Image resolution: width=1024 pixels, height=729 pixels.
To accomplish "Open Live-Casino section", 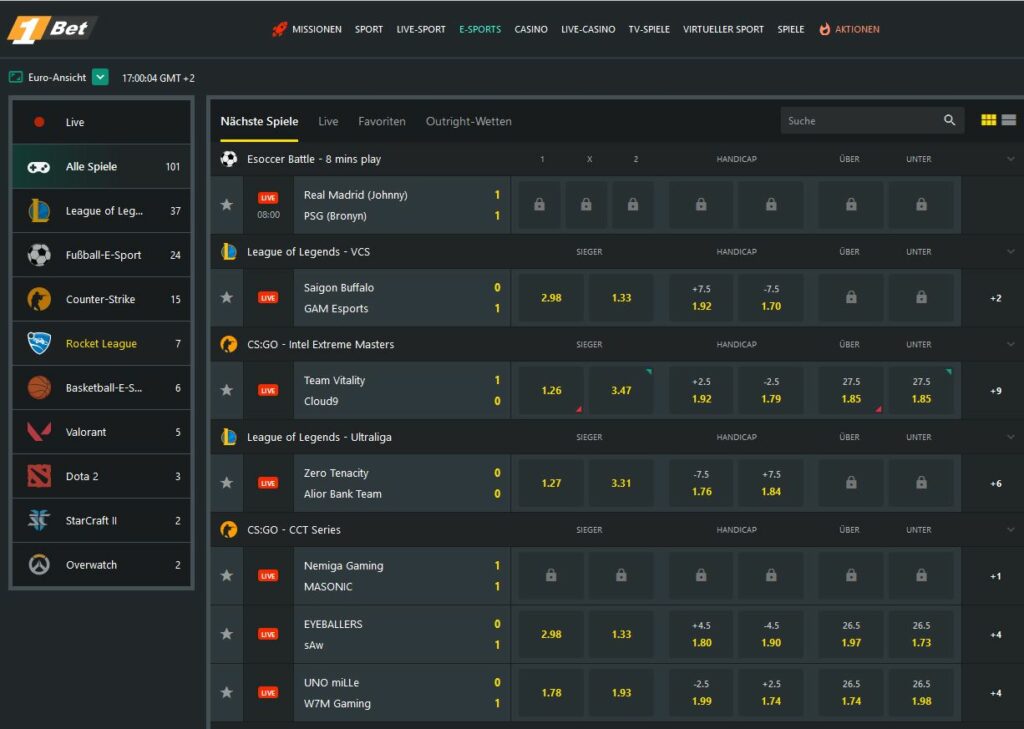I will click(x=588, y=29).
